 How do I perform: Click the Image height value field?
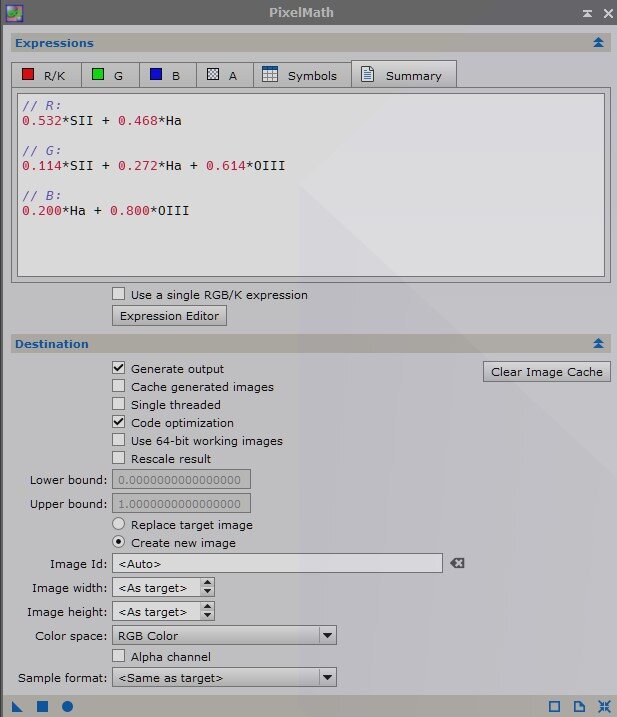(x=156, y=611)
